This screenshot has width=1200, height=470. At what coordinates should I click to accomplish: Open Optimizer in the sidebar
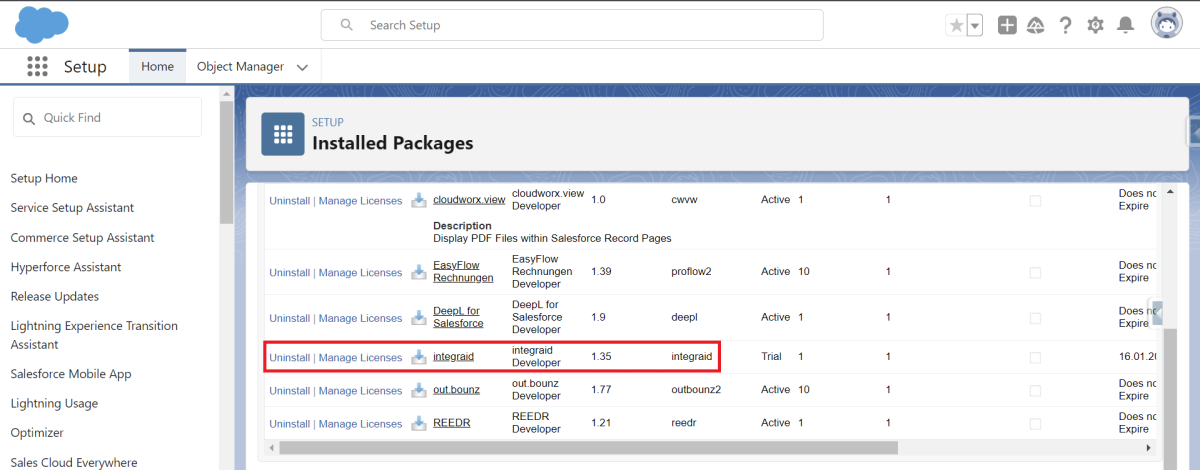(37, 433)
